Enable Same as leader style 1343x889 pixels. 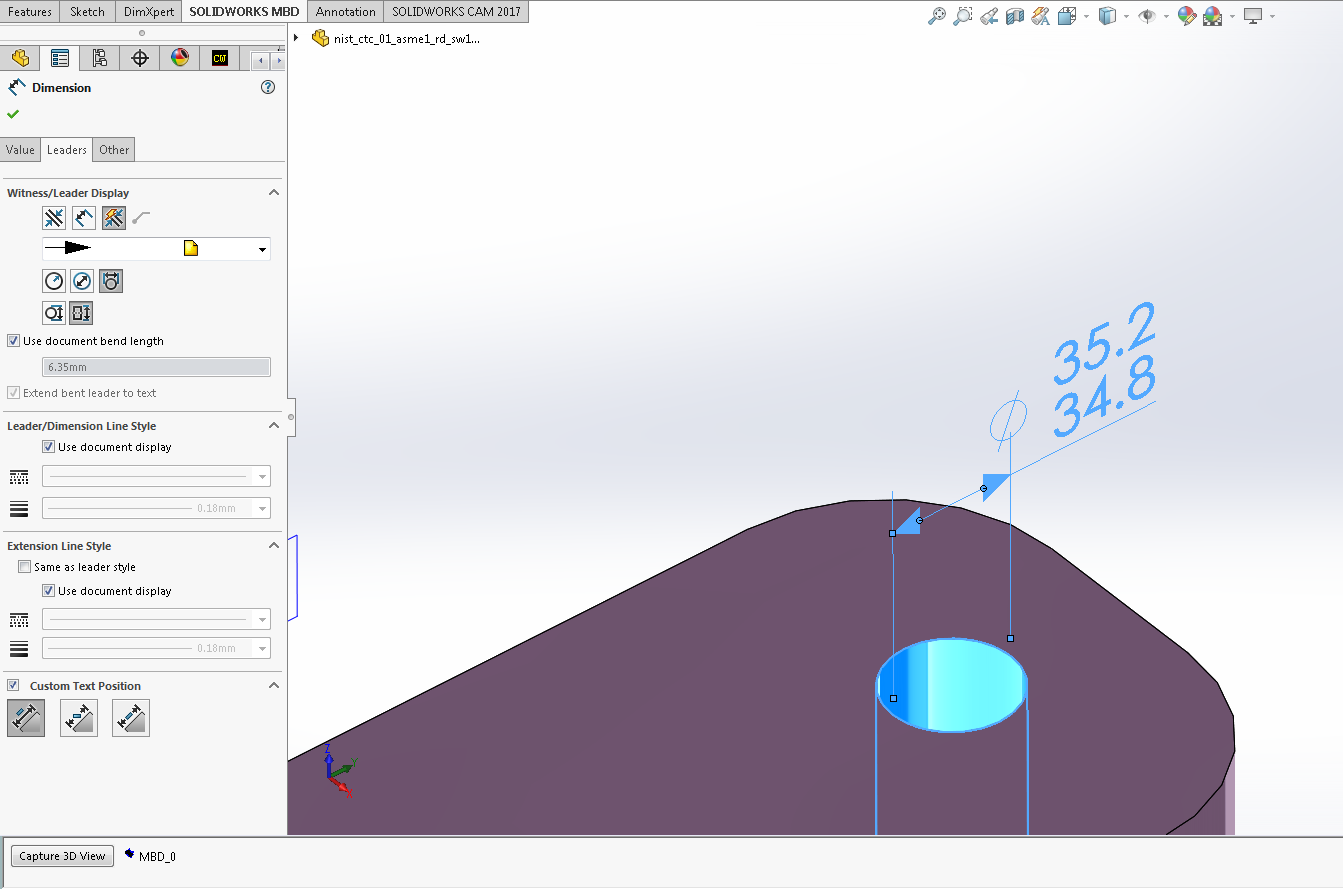click(x=24, y=566)
